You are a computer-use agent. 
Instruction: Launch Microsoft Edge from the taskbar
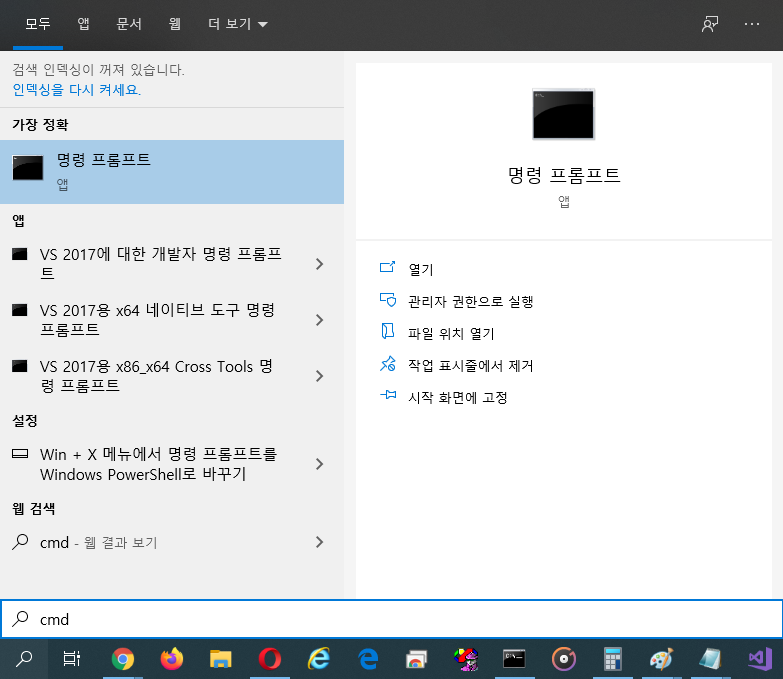tap(368, 659)
